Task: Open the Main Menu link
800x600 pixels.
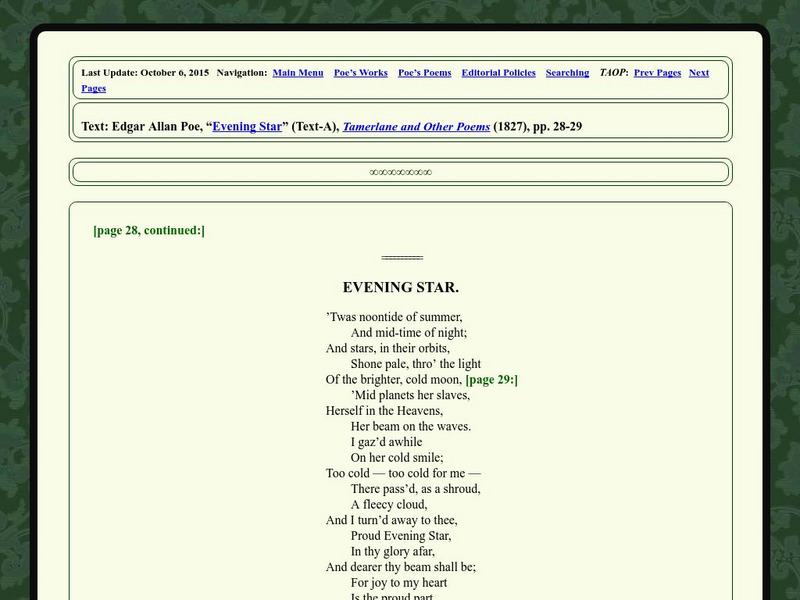Action: (299, 73)
